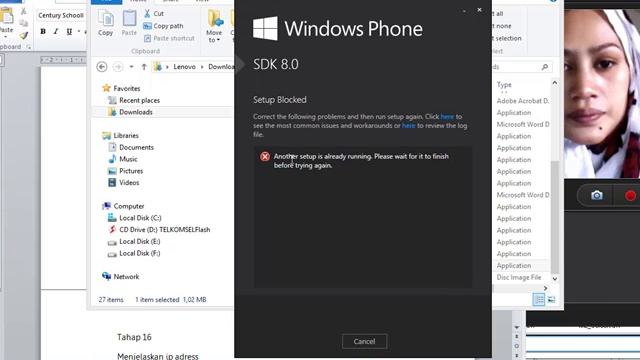
Task: Open the first 'here' link for common issues
Action: click(447, 117)
